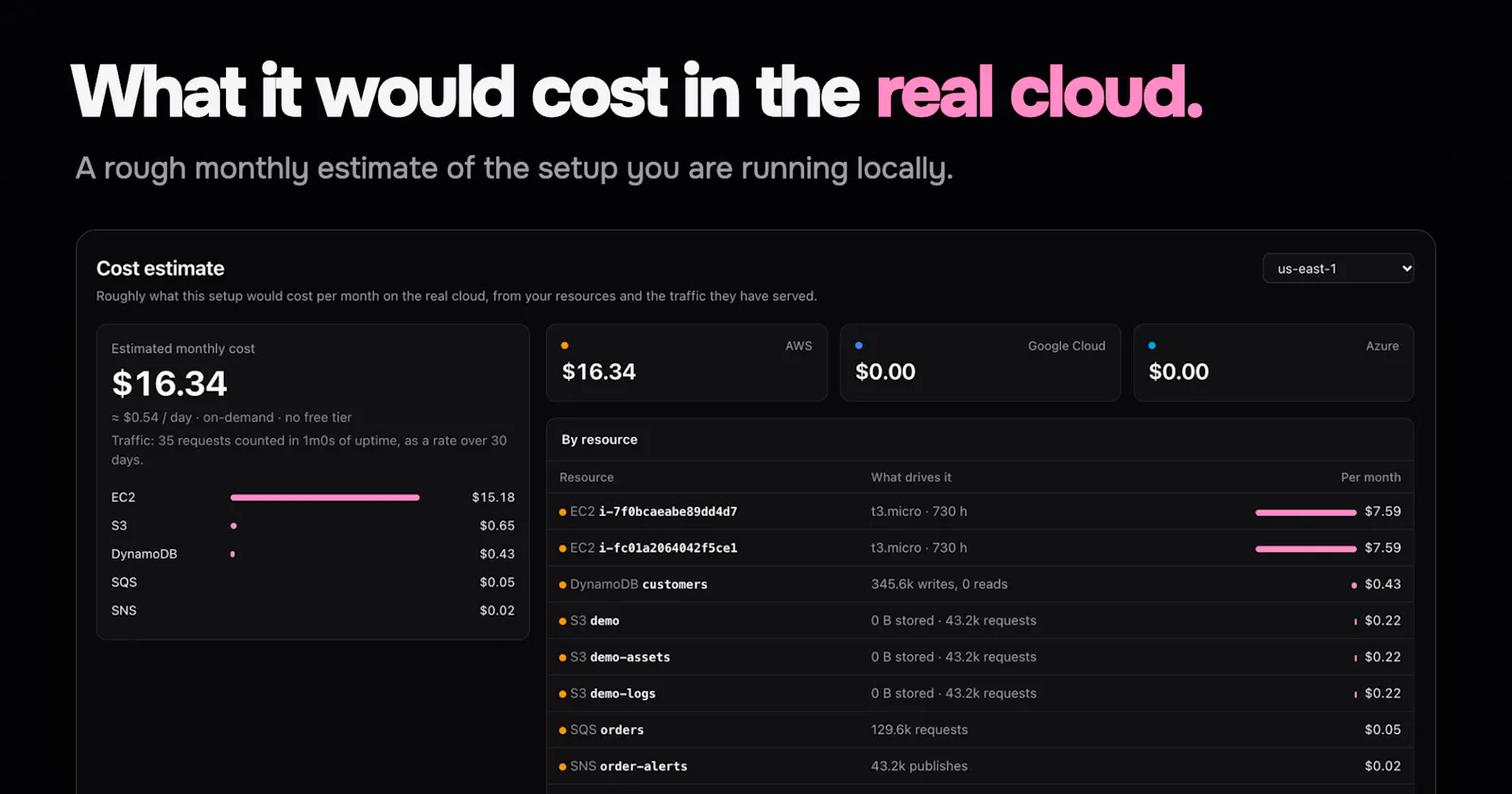Click the SNS order-alerts resource row
Image resolution: width=1512 pixels, height=794 pixels.
[980, 767]
